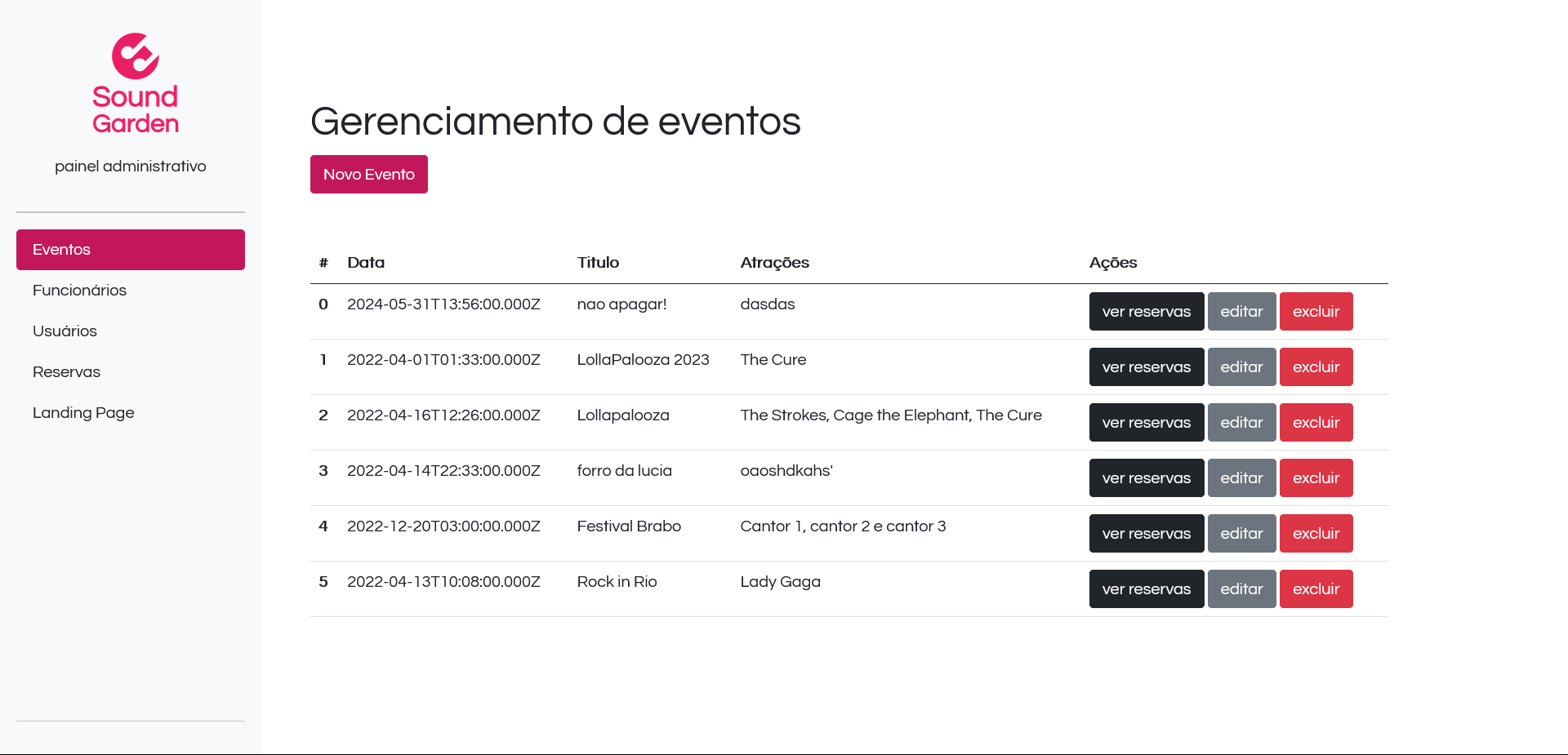Image resolution: width=1568 pixels, height=755 pixels.
Task: View reservations for 'Rock in Rio'
Action: [x=1147, y=588]
